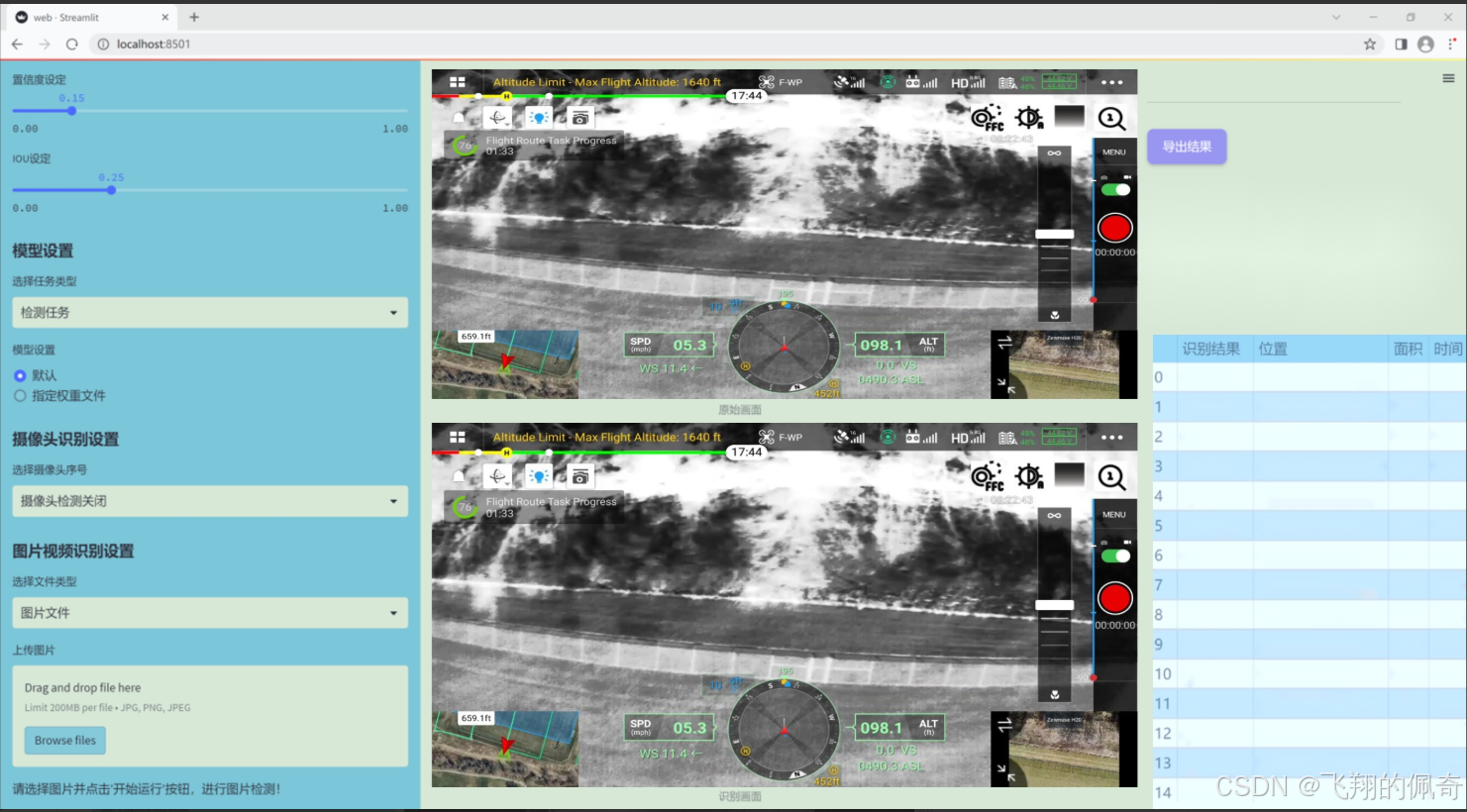
Task: Click the 17:44 flight time label in original image
Action: pos(746,95)
